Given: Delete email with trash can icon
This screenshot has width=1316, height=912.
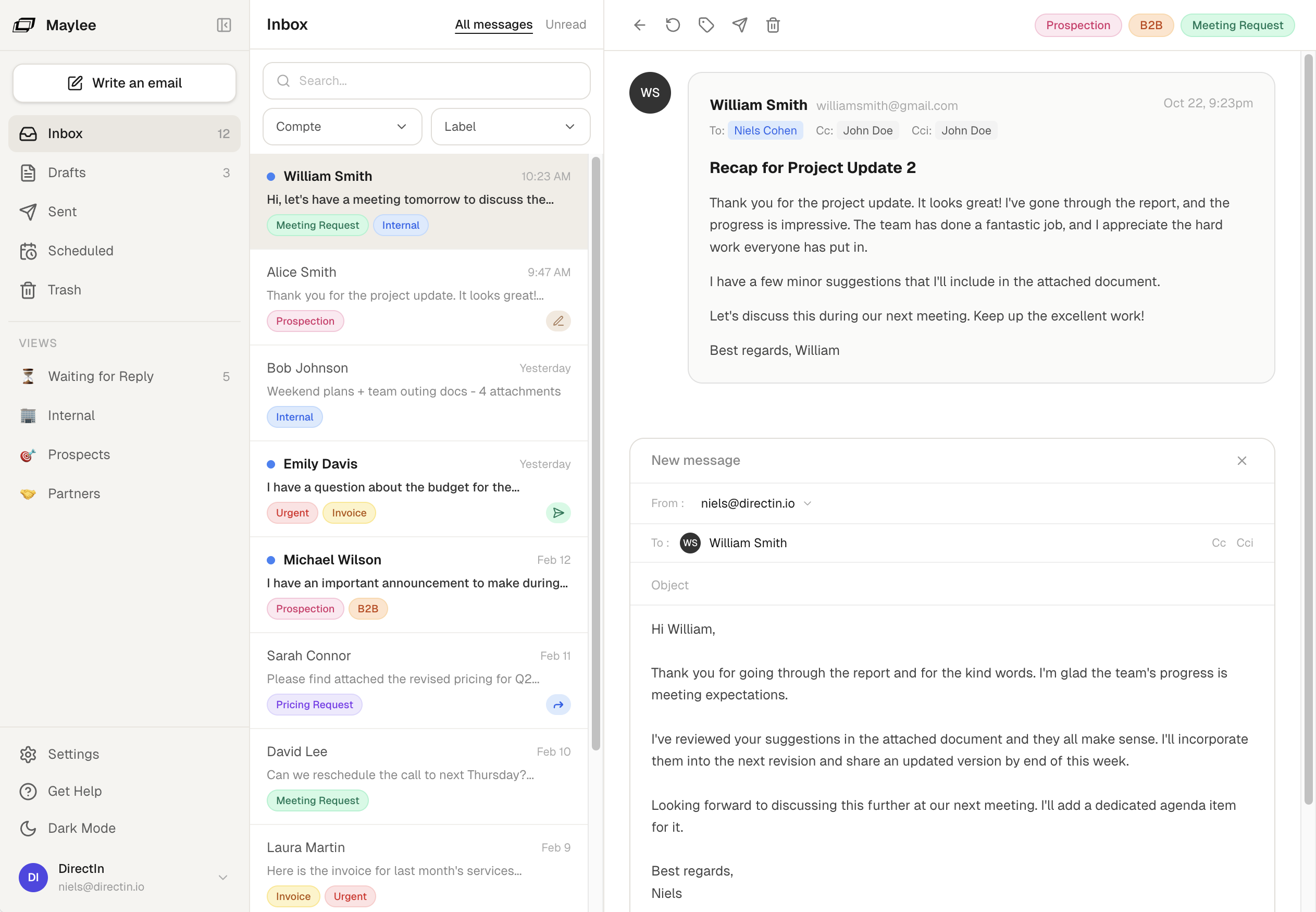Looking at the screenshot, I should coord(773,25).
